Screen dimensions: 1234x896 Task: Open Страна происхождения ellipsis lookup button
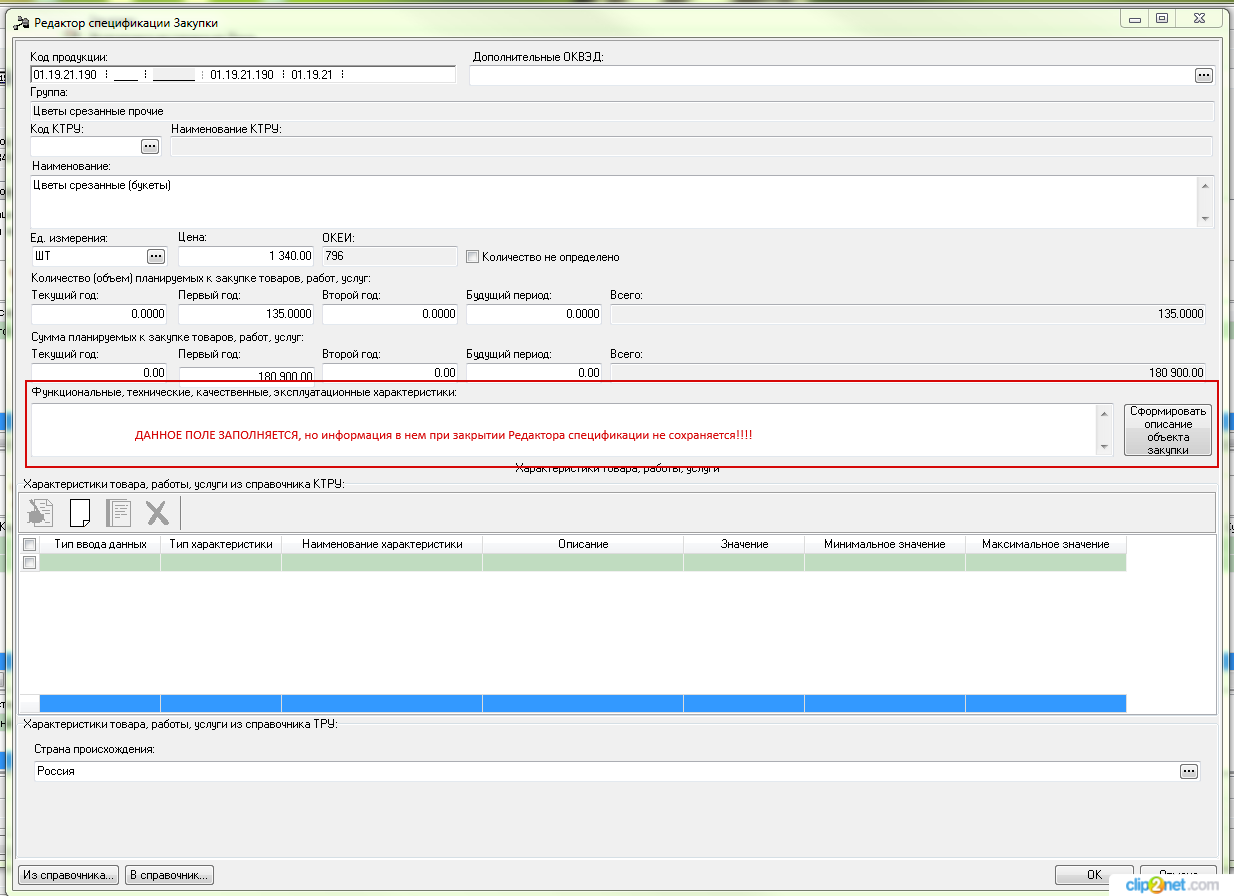point(1188,771)
